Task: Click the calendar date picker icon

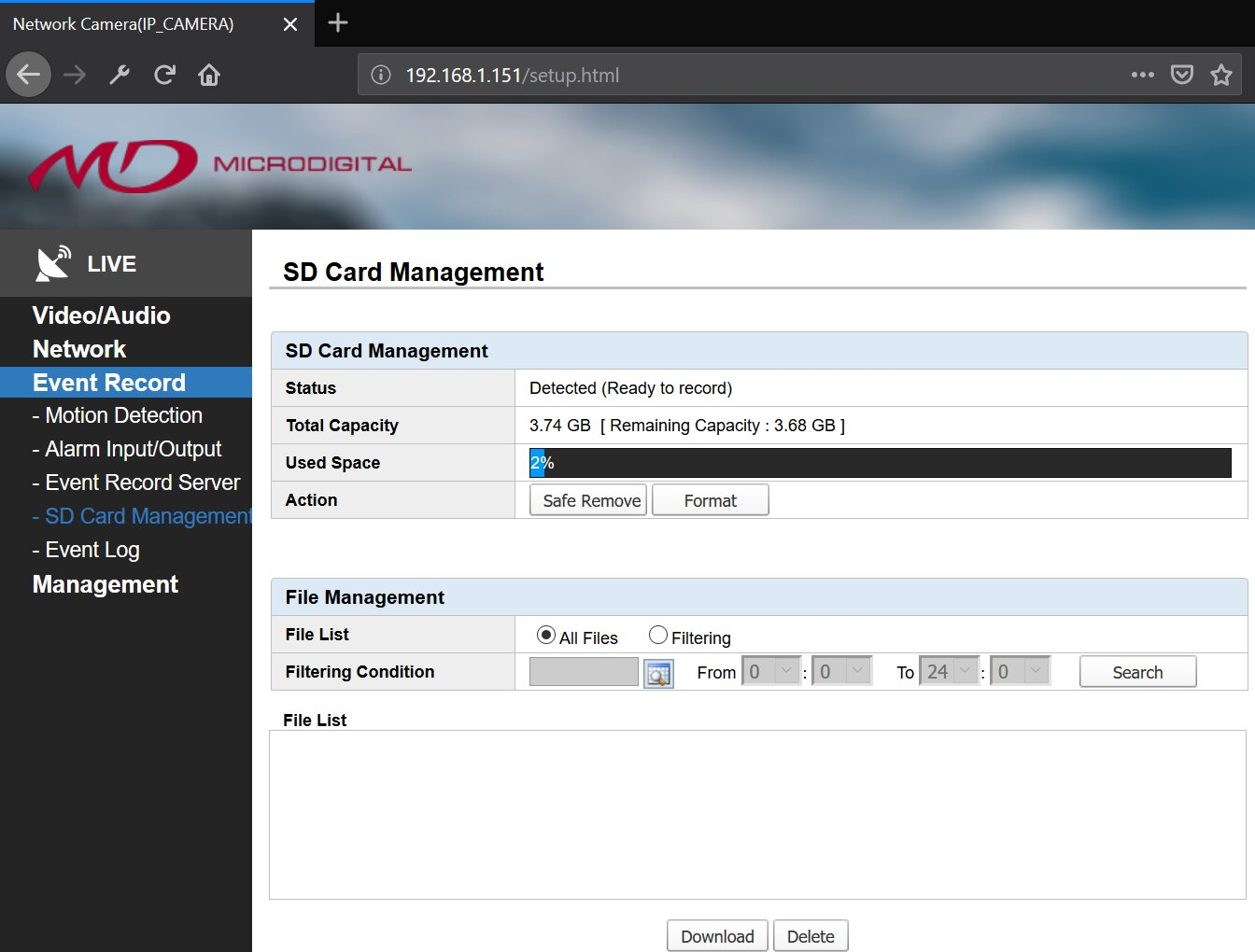Action: point(658,673)
